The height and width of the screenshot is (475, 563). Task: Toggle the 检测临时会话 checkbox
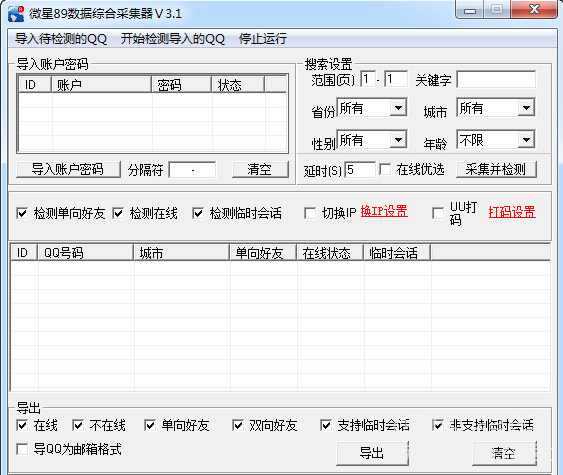click(198, 213)
